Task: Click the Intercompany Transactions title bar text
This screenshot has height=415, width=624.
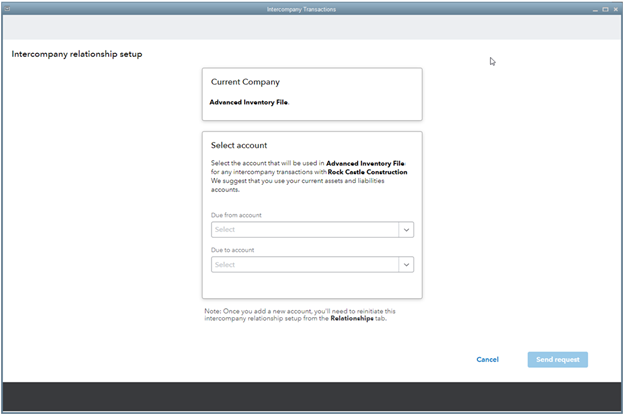Action: point(301,8)
